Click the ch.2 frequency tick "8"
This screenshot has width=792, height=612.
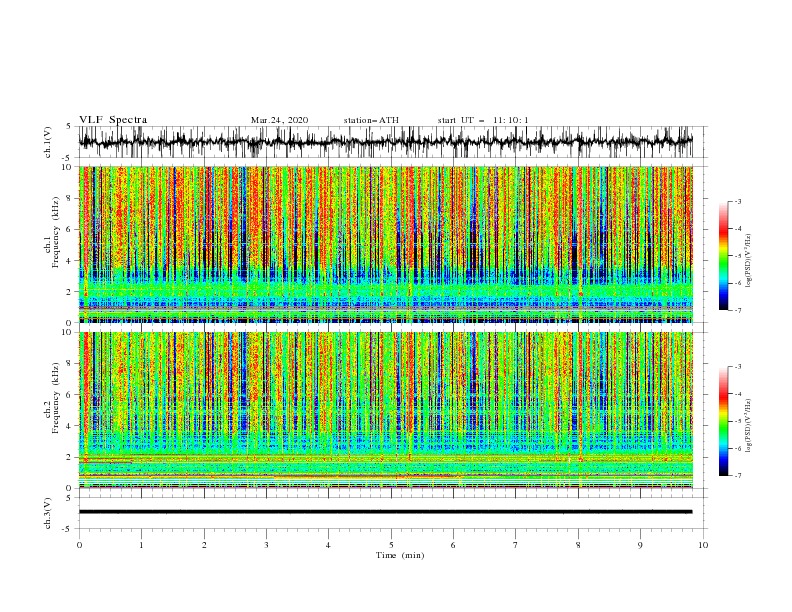(69, 364)
